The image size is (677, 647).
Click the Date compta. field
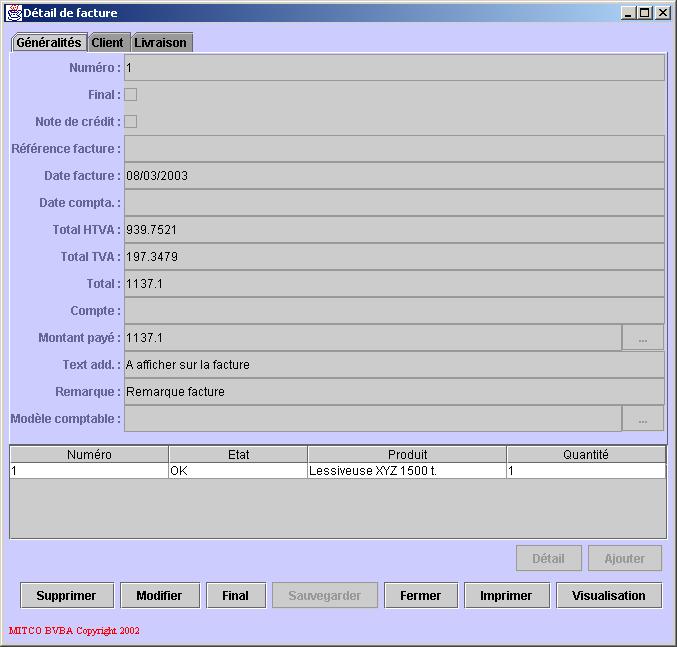point(394,202)
